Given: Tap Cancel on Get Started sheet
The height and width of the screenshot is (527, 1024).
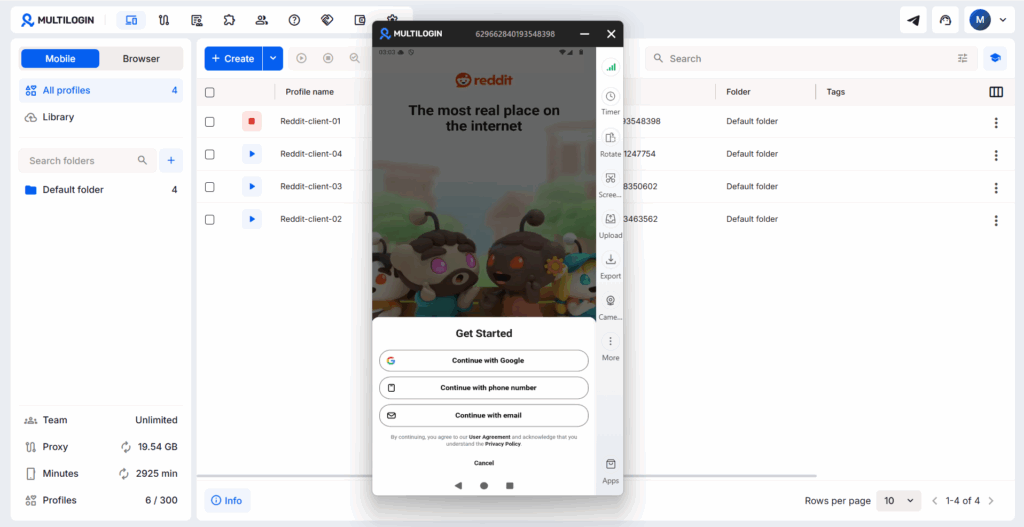Looking at the screenshot, I should click(484, 463).
